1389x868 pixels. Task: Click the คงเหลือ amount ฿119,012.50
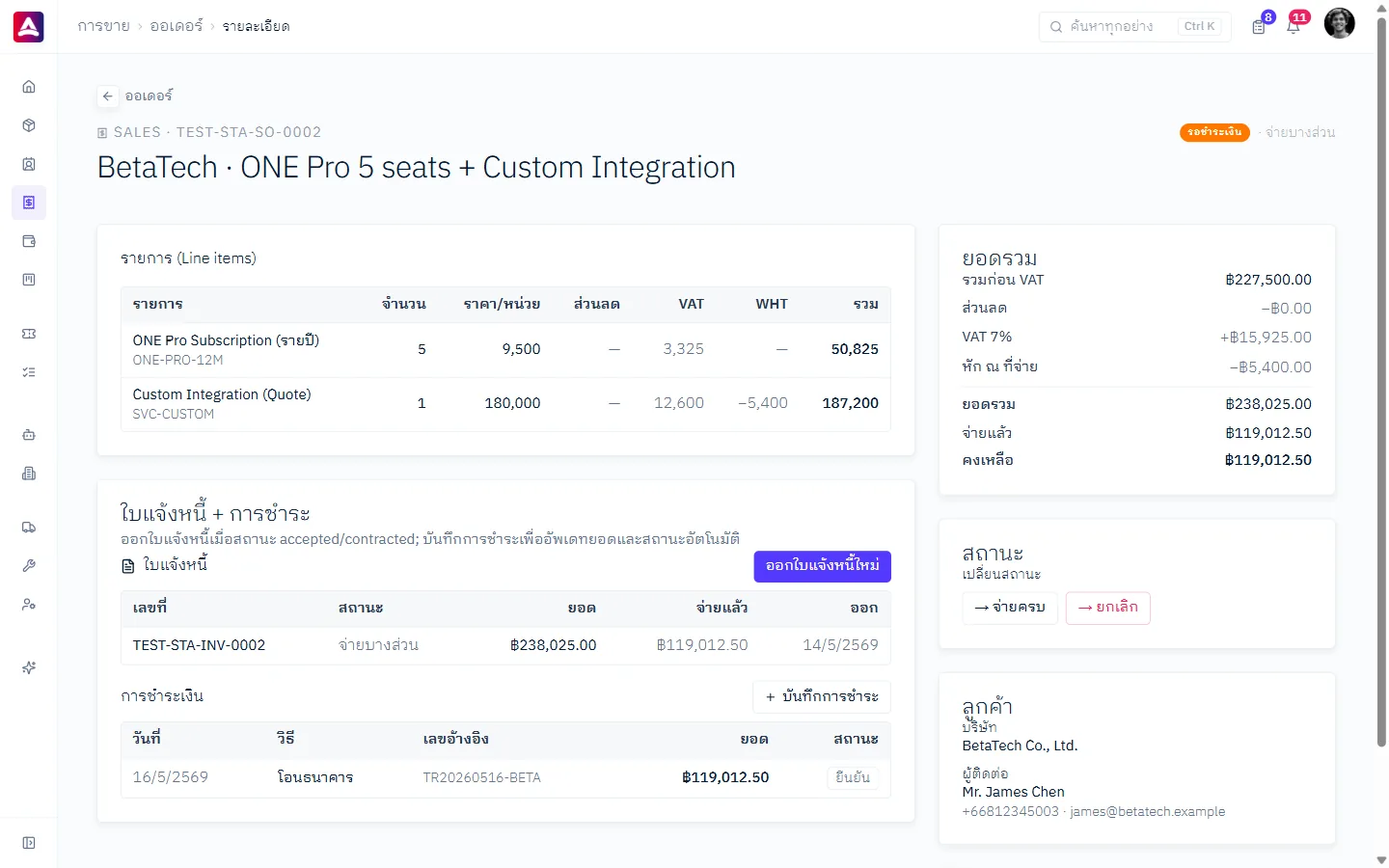(1268, 460)
